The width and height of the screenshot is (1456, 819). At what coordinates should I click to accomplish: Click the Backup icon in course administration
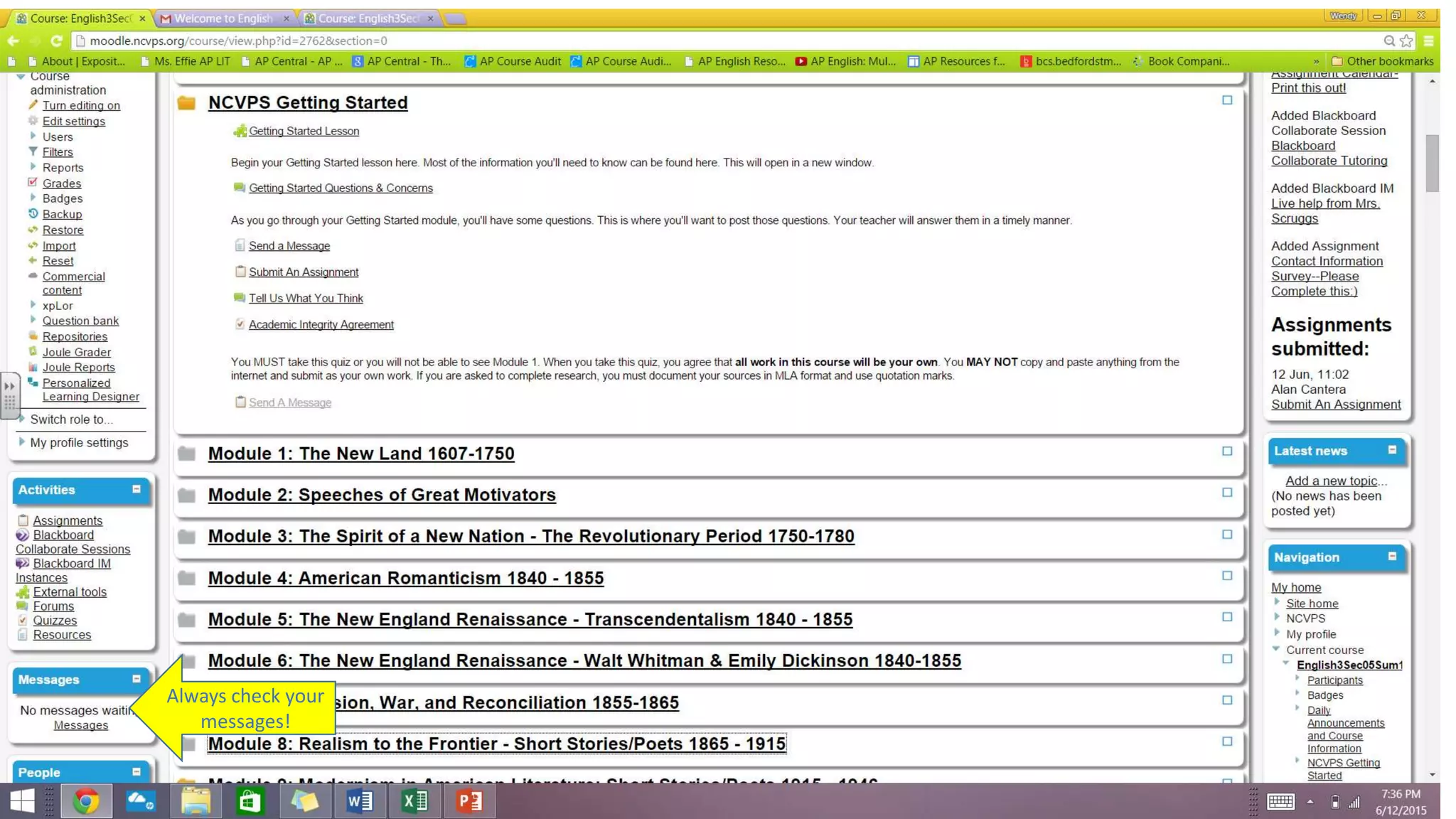pos(33,213)
